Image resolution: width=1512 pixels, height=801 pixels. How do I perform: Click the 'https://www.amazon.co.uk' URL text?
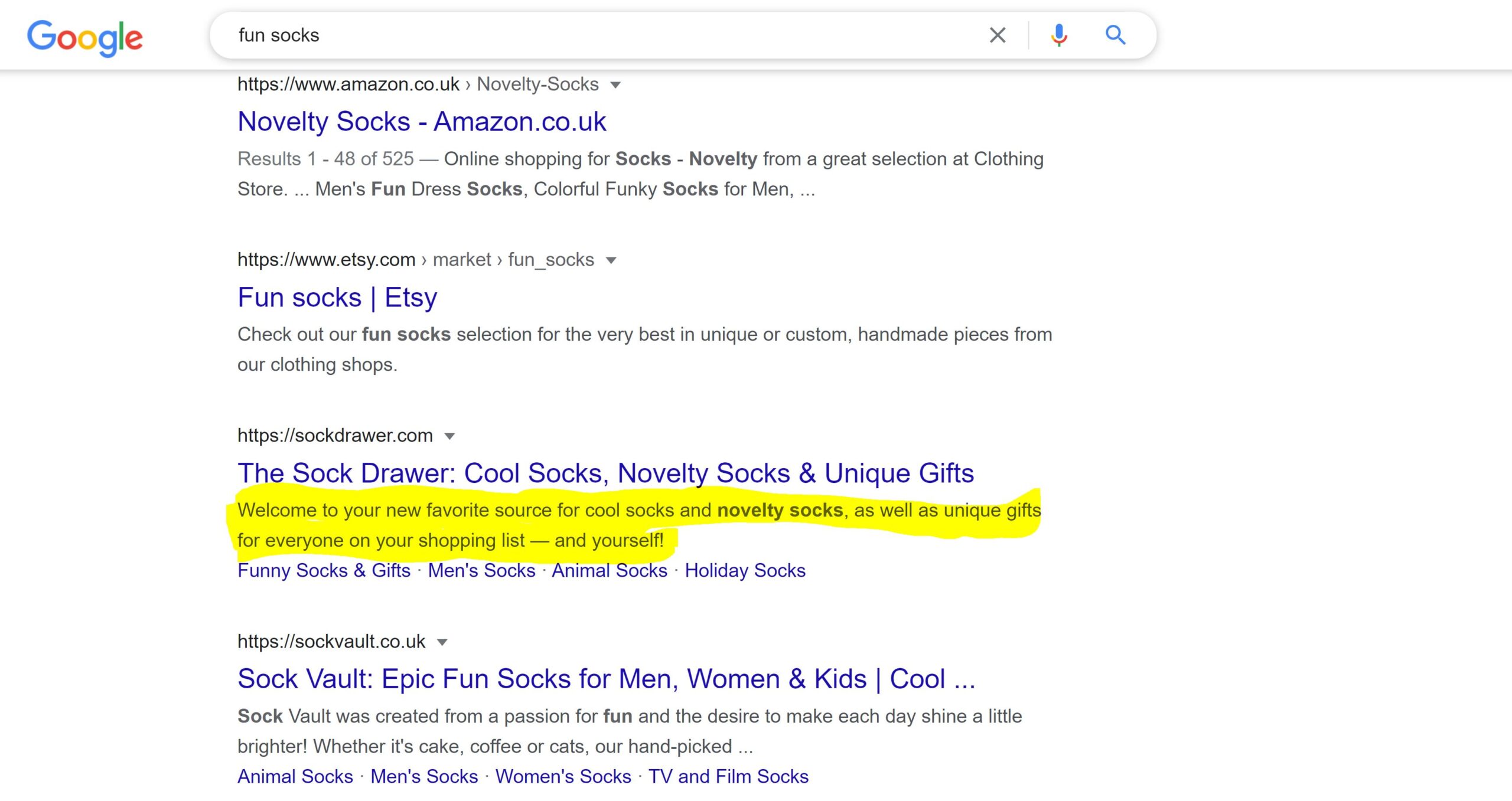[348, 84]
